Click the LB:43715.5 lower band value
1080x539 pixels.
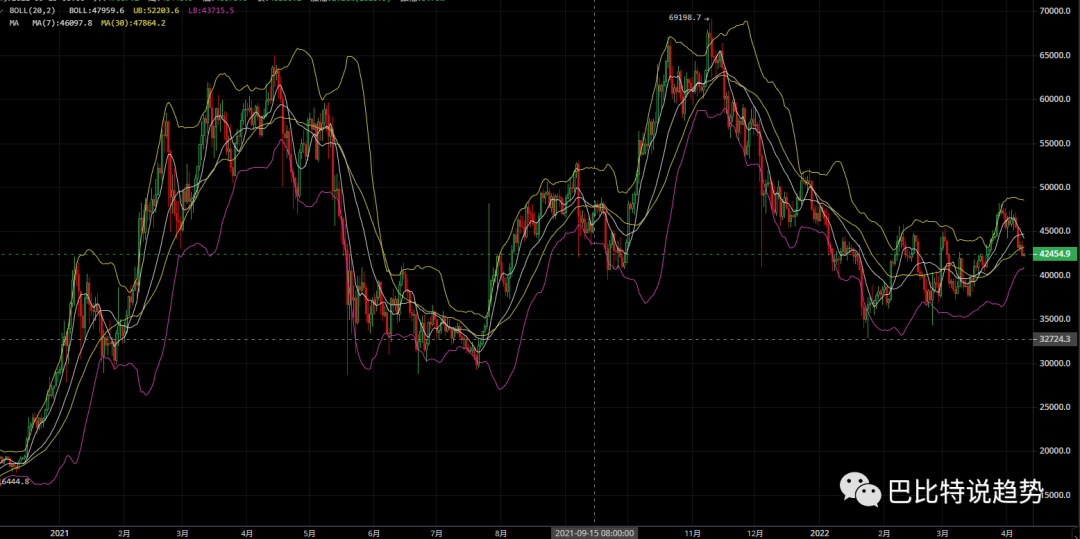click(213, 10)
